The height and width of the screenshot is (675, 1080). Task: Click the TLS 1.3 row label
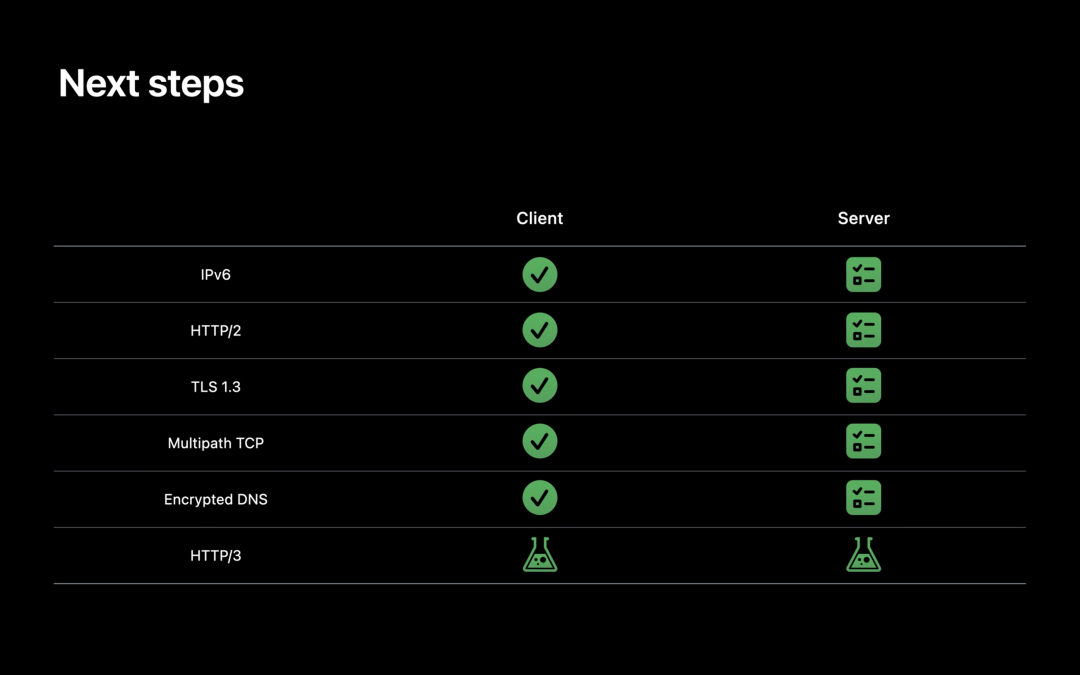pyautogui.click(x=216, y=386)
